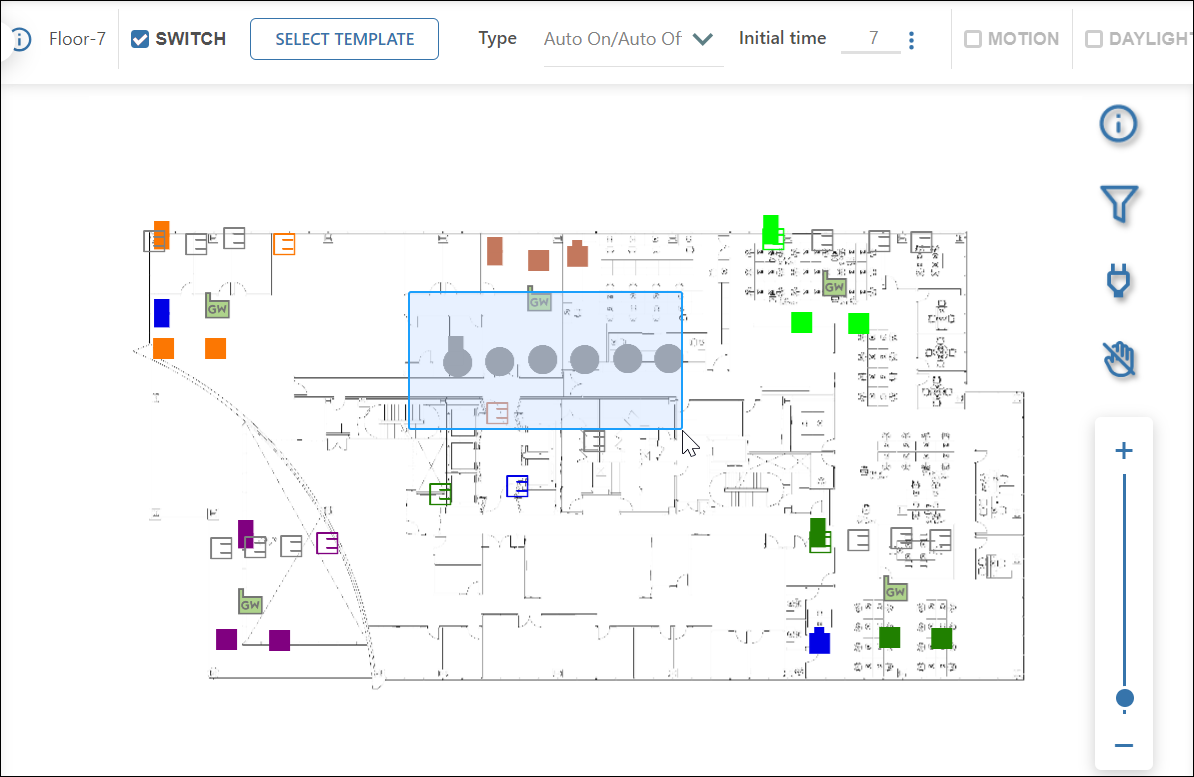Open the three-dot menu beside Initial time
1194x777 pixels.
click(x=911, y=40)
